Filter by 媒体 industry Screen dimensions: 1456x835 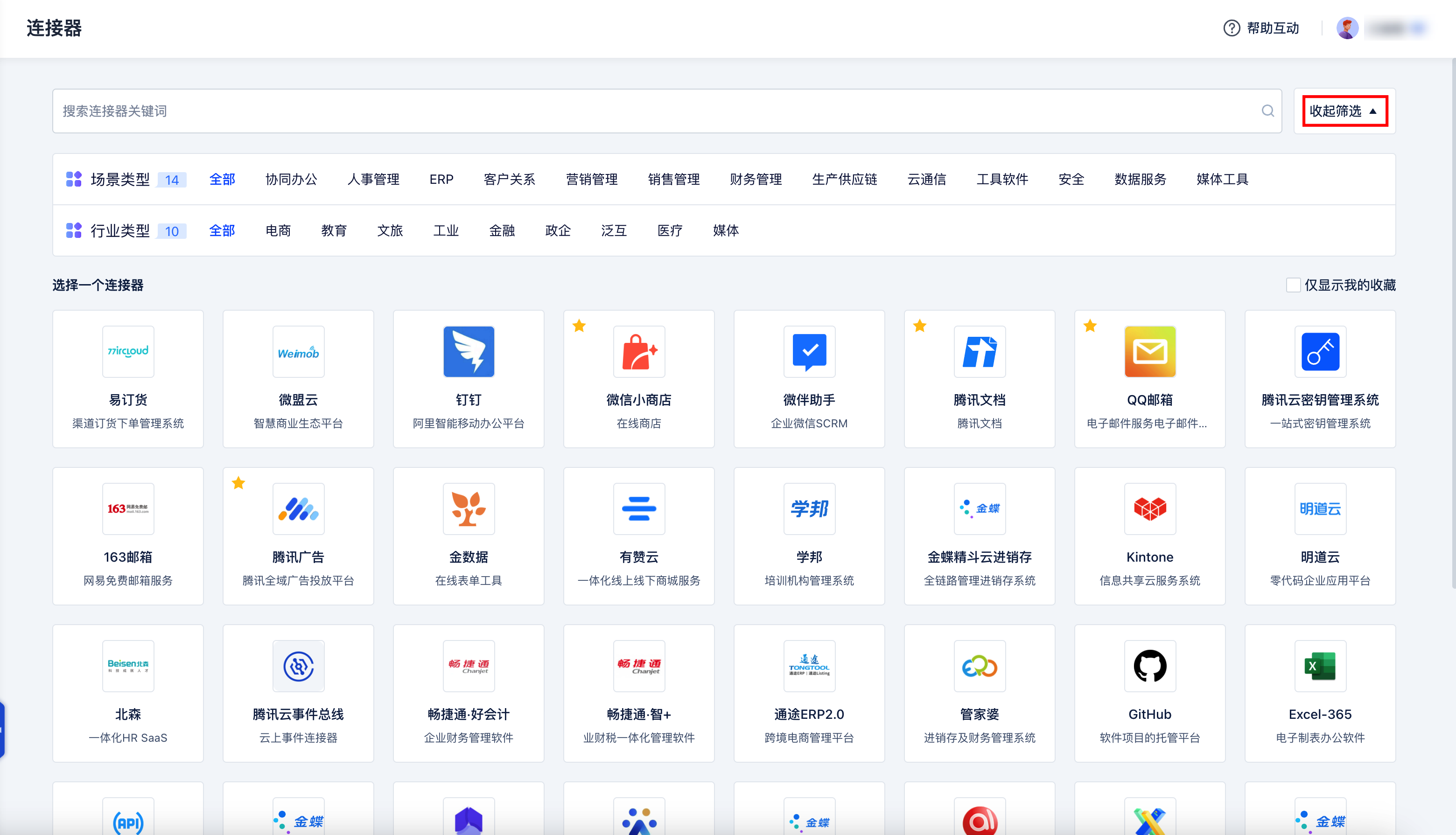[x=726, y=230]
